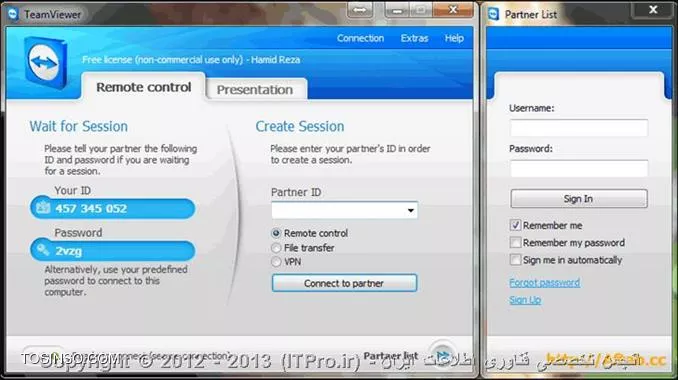The height and width of the screenshot is (380, 678).
Task: Minimize the TeamViewer window
Action: tap(397, 10)
